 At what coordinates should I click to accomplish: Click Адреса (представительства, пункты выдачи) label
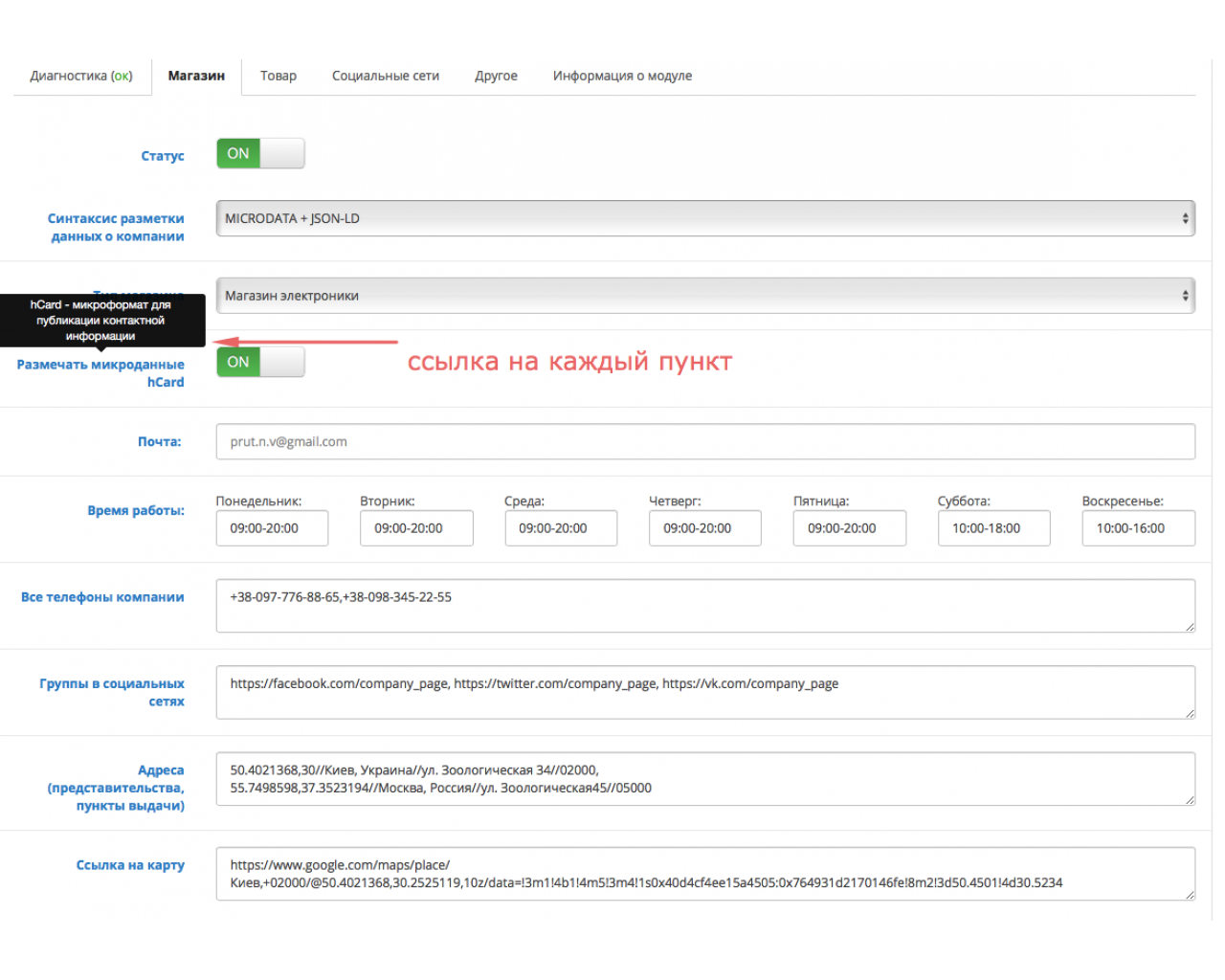(x=116, y=788)
